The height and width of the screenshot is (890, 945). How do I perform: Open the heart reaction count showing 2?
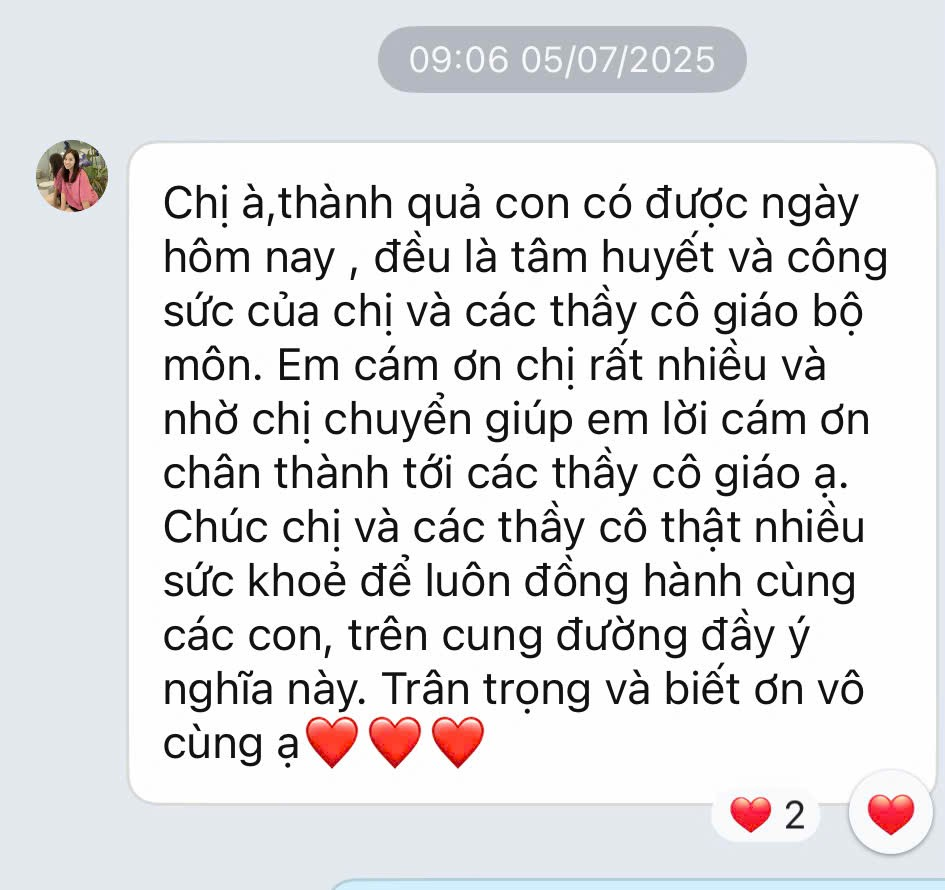767,815
